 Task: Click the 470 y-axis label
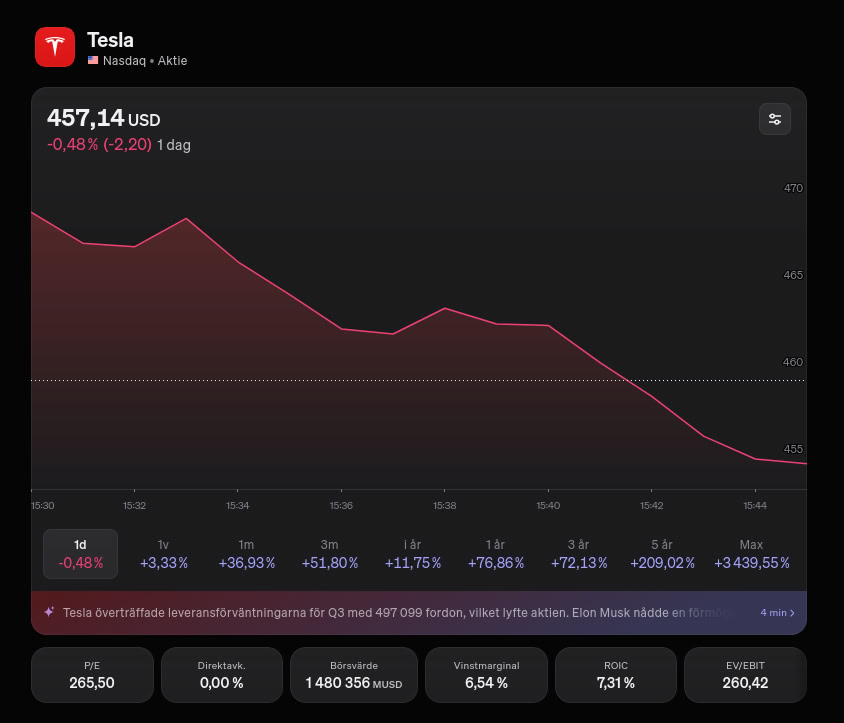tap(793, 188)
